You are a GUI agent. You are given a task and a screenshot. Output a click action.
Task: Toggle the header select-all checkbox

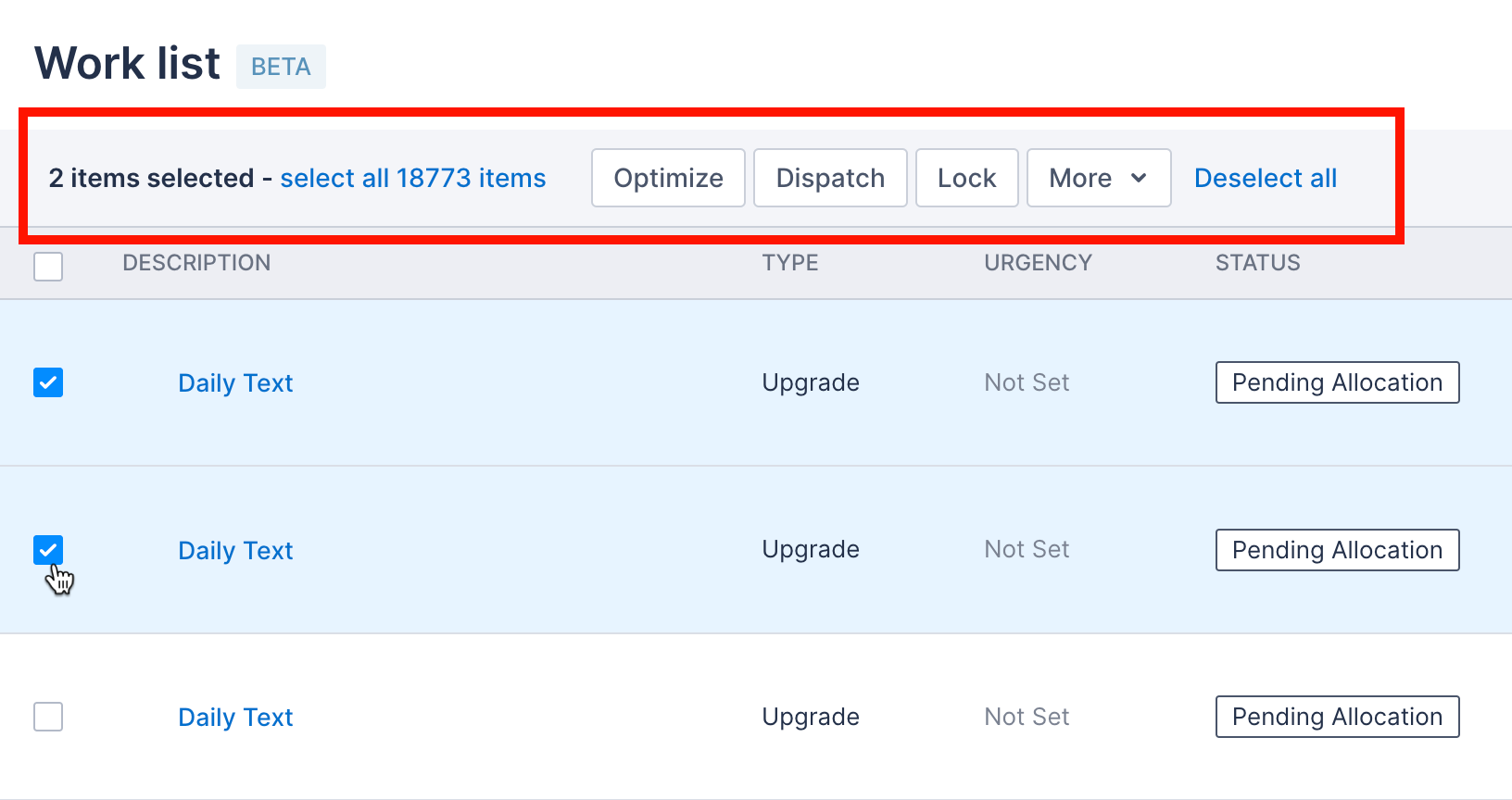pos(48,267)
